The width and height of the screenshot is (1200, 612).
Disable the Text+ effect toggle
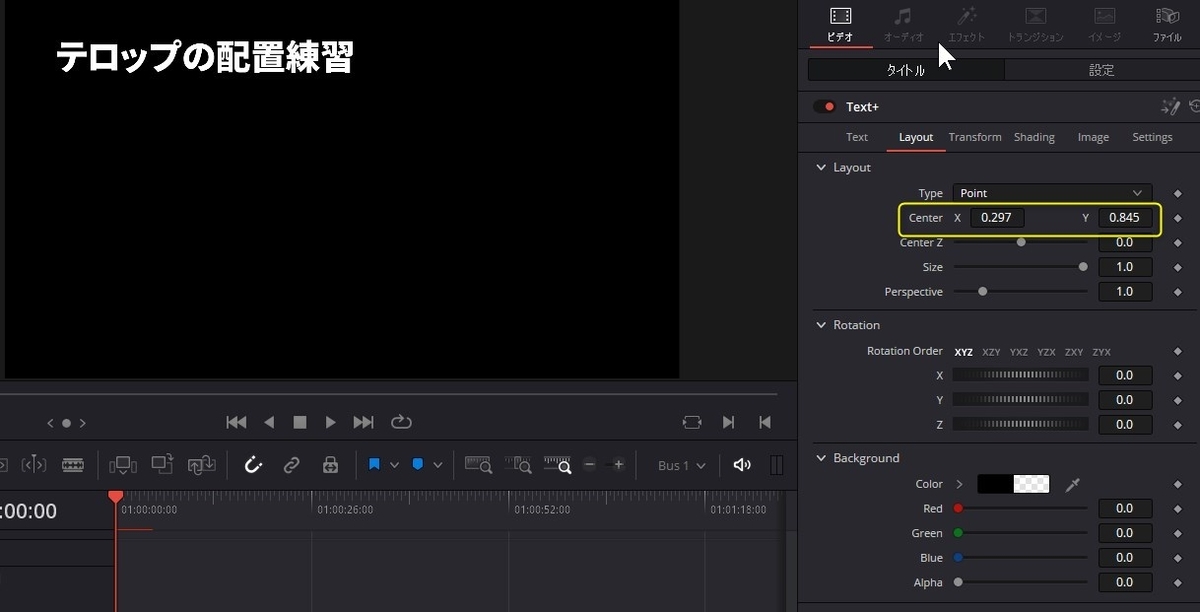pyautogui.click(x=825, y=107)
